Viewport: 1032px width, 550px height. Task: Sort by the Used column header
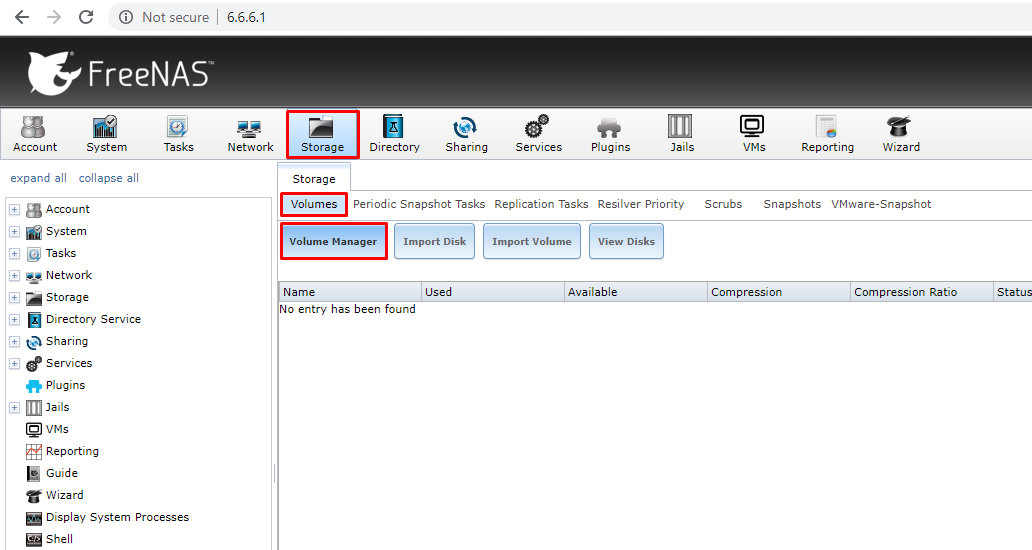click(x=493, y=292)
